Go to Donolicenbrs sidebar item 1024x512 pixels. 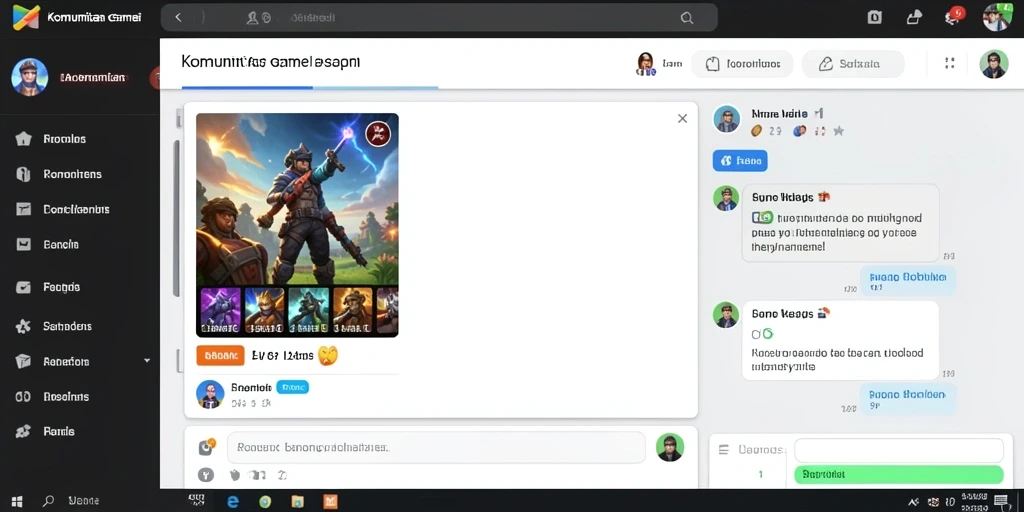[76, 209]
